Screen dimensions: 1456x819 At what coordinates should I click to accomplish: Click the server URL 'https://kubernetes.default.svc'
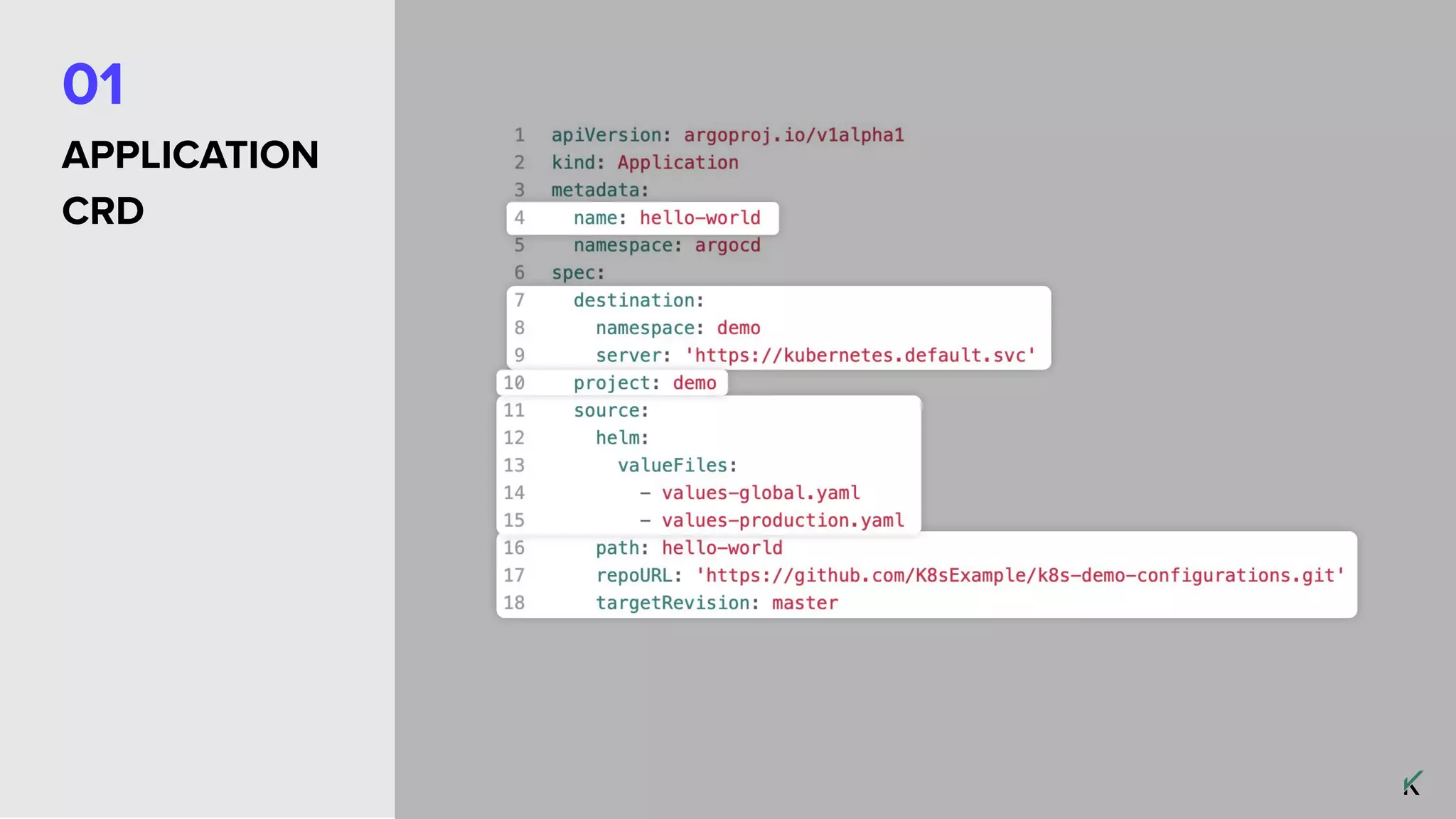(860, 355)
